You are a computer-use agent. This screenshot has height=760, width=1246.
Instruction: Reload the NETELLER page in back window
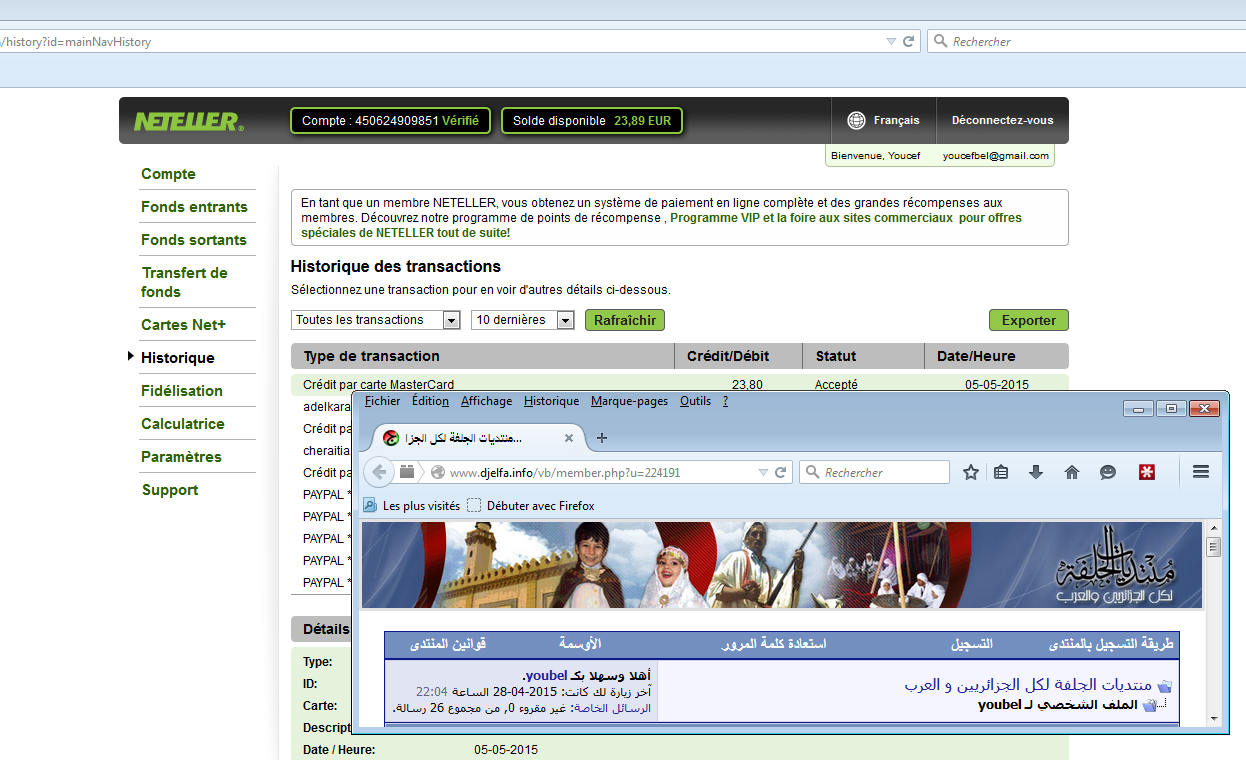click(909, 41)
